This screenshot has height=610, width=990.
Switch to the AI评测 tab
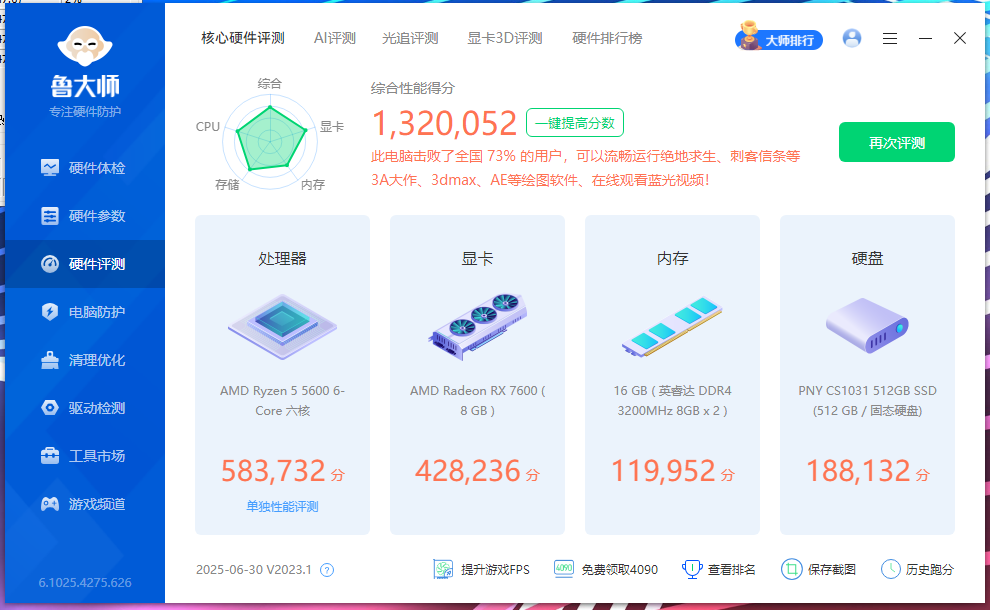coord(335,39)
